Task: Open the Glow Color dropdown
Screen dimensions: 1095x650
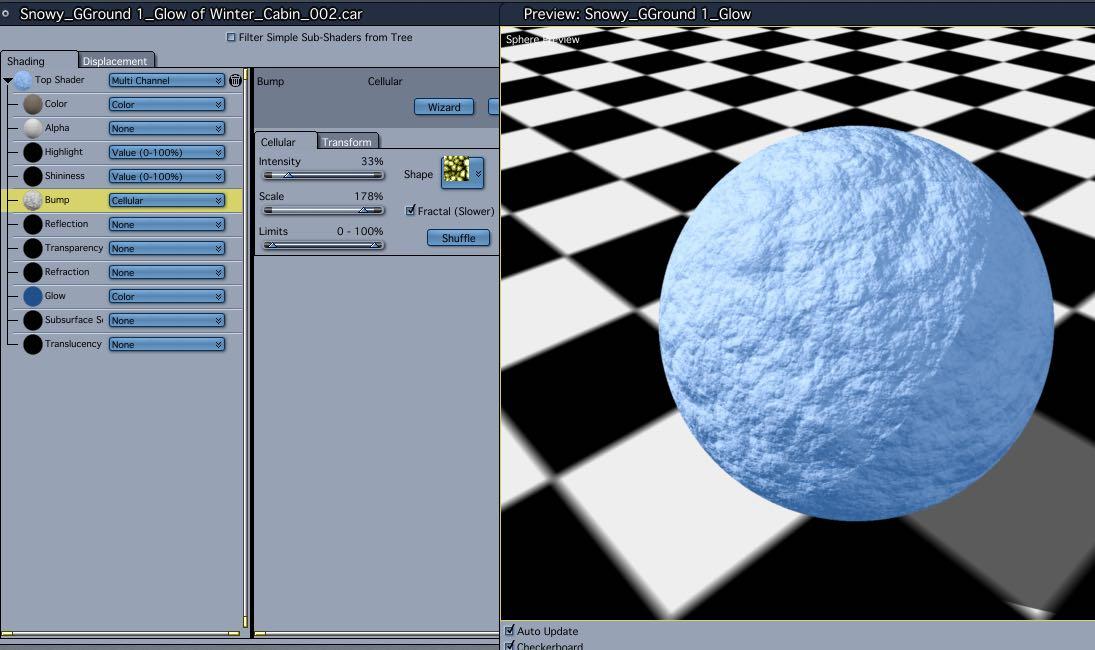Action: pos(166,297)
